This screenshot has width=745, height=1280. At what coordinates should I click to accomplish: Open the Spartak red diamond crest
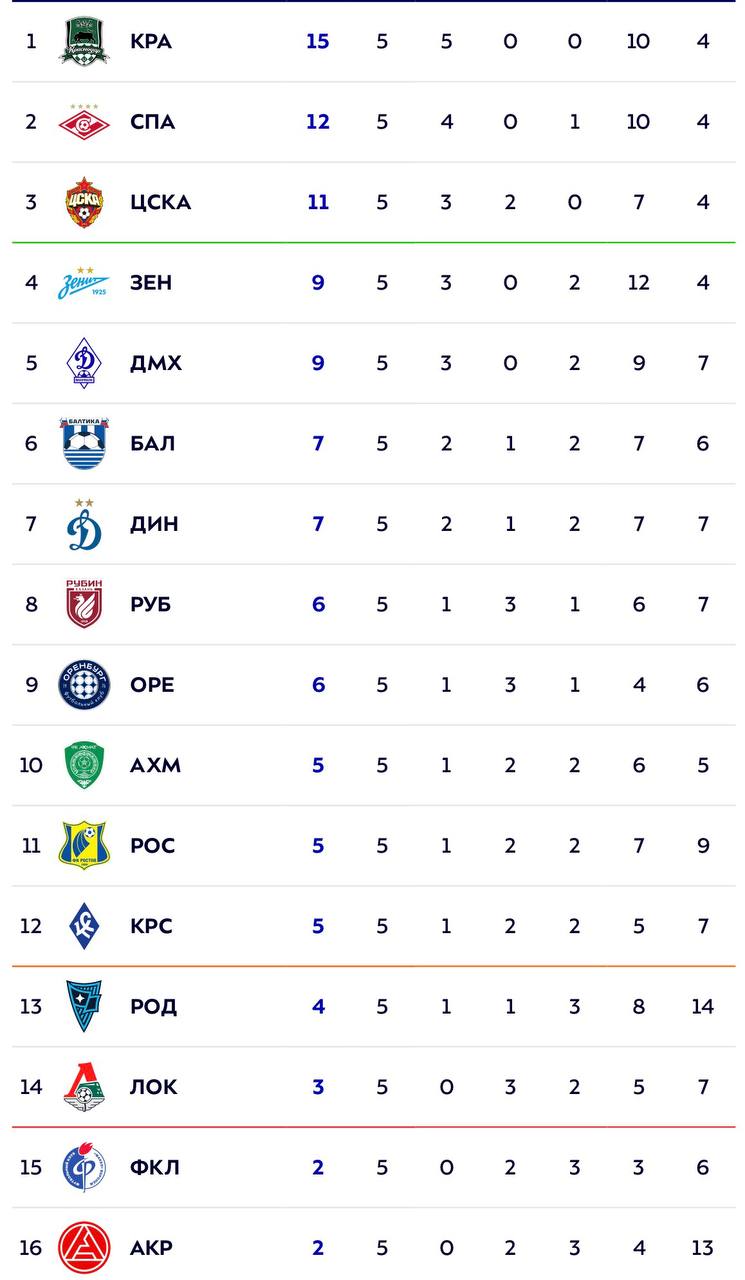coord(83,122)
